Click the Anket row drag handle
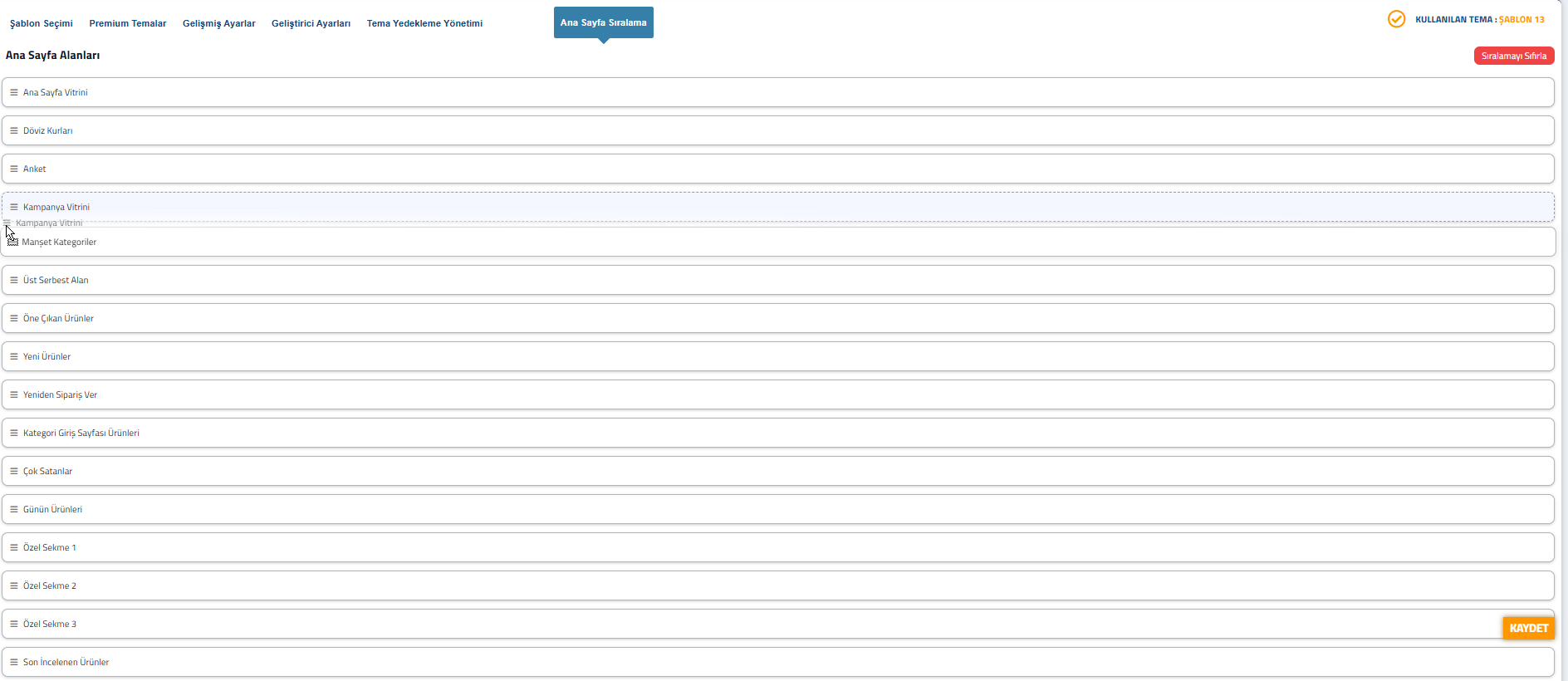This screenshot has width=1568, height=681. point(14,169)
